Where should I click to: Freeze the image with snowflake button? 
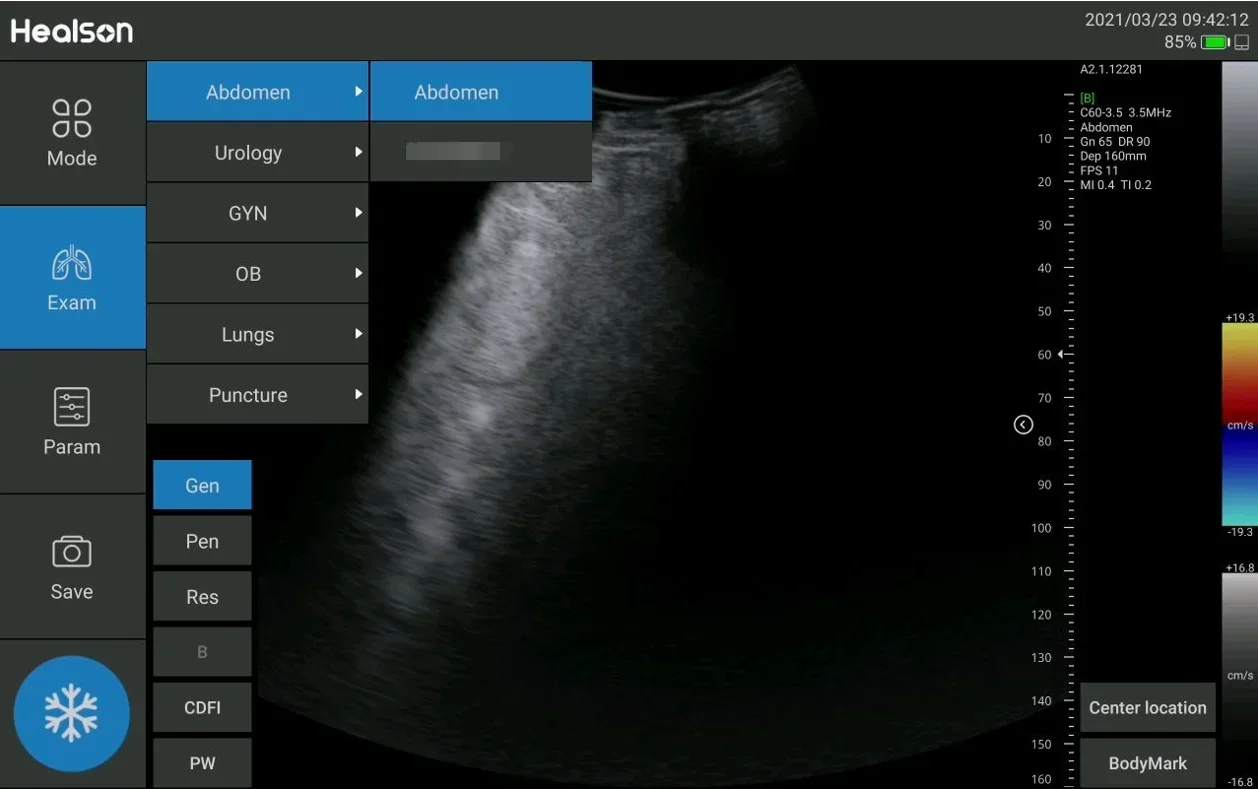click(72, 714)
